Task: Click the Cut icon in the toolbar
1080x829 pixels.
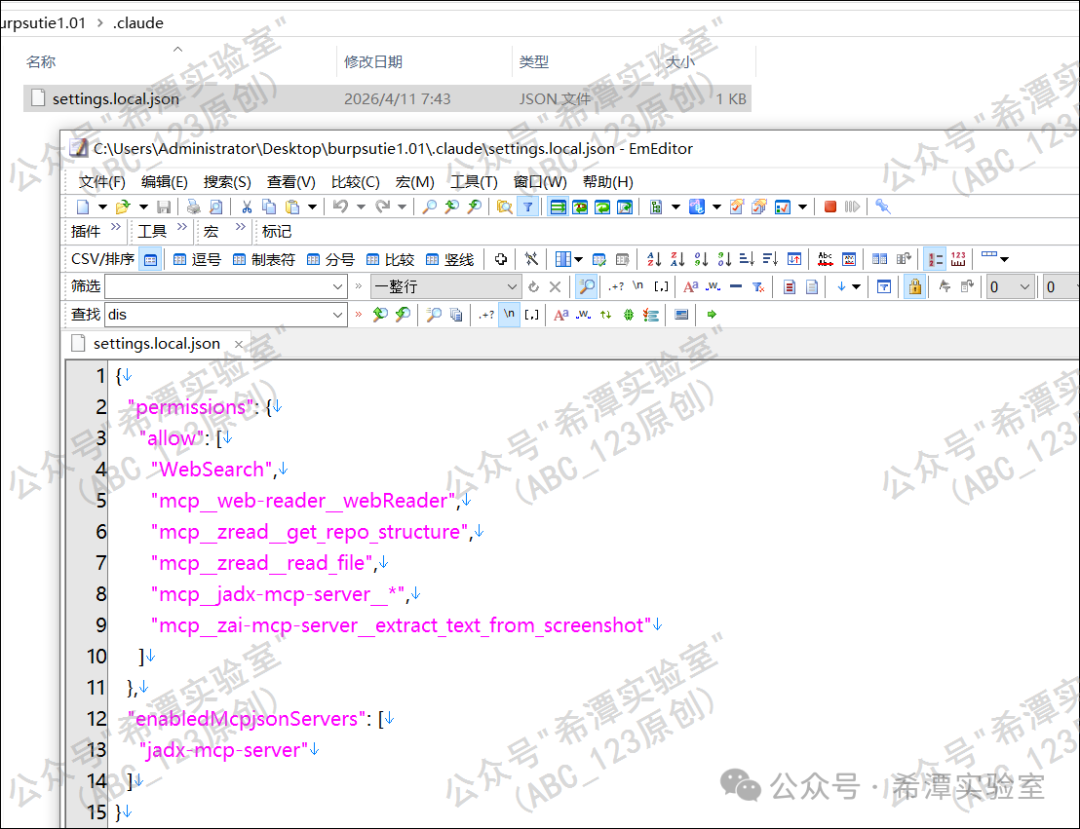Action: tap(248, 206)
